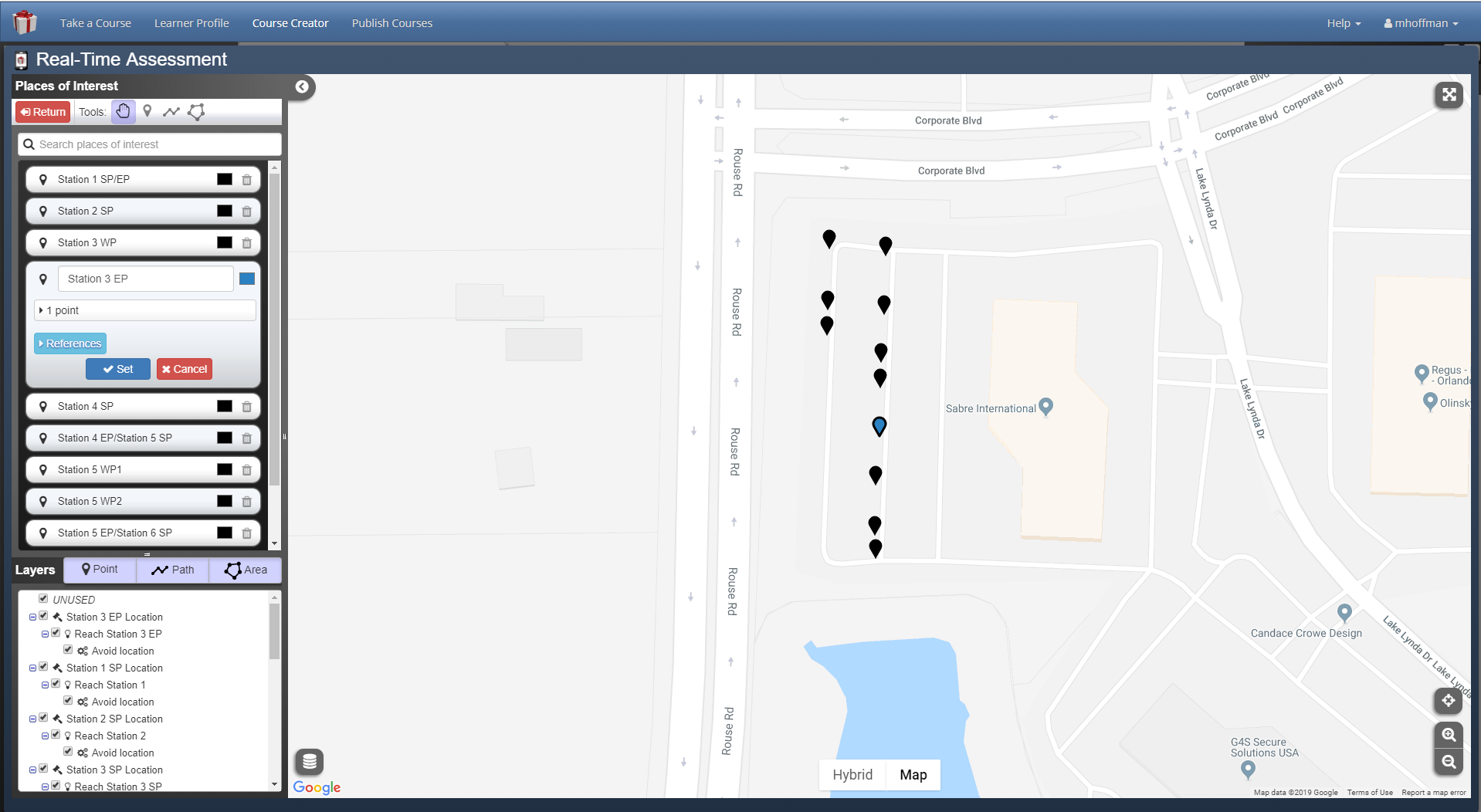Open Learner Profile page
This screenshot has height=812, width=1481.
click(191, 23)
